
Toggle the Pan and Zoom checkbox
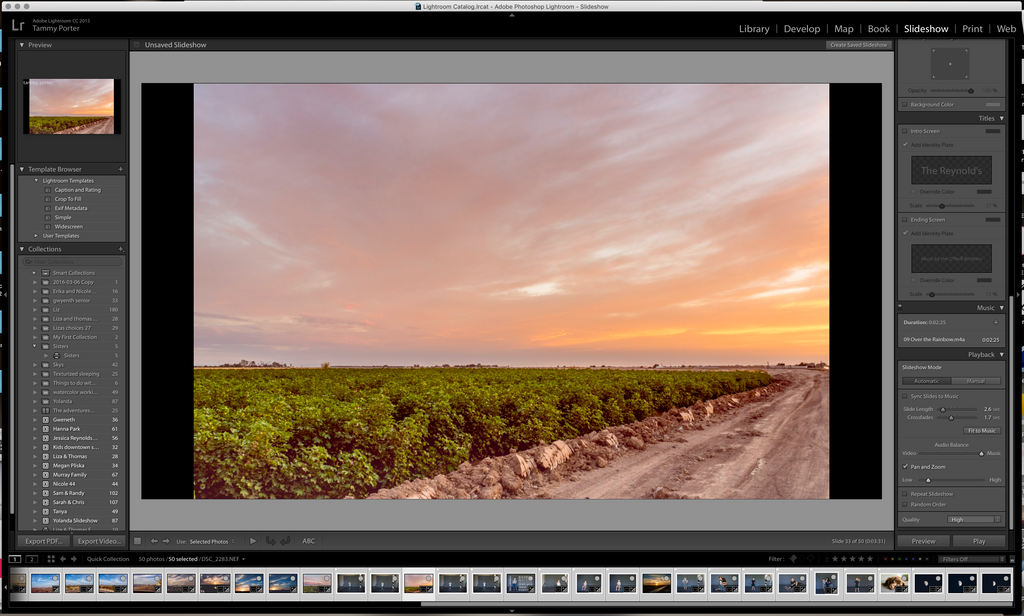pyautogui.click(x=904, y=467)
